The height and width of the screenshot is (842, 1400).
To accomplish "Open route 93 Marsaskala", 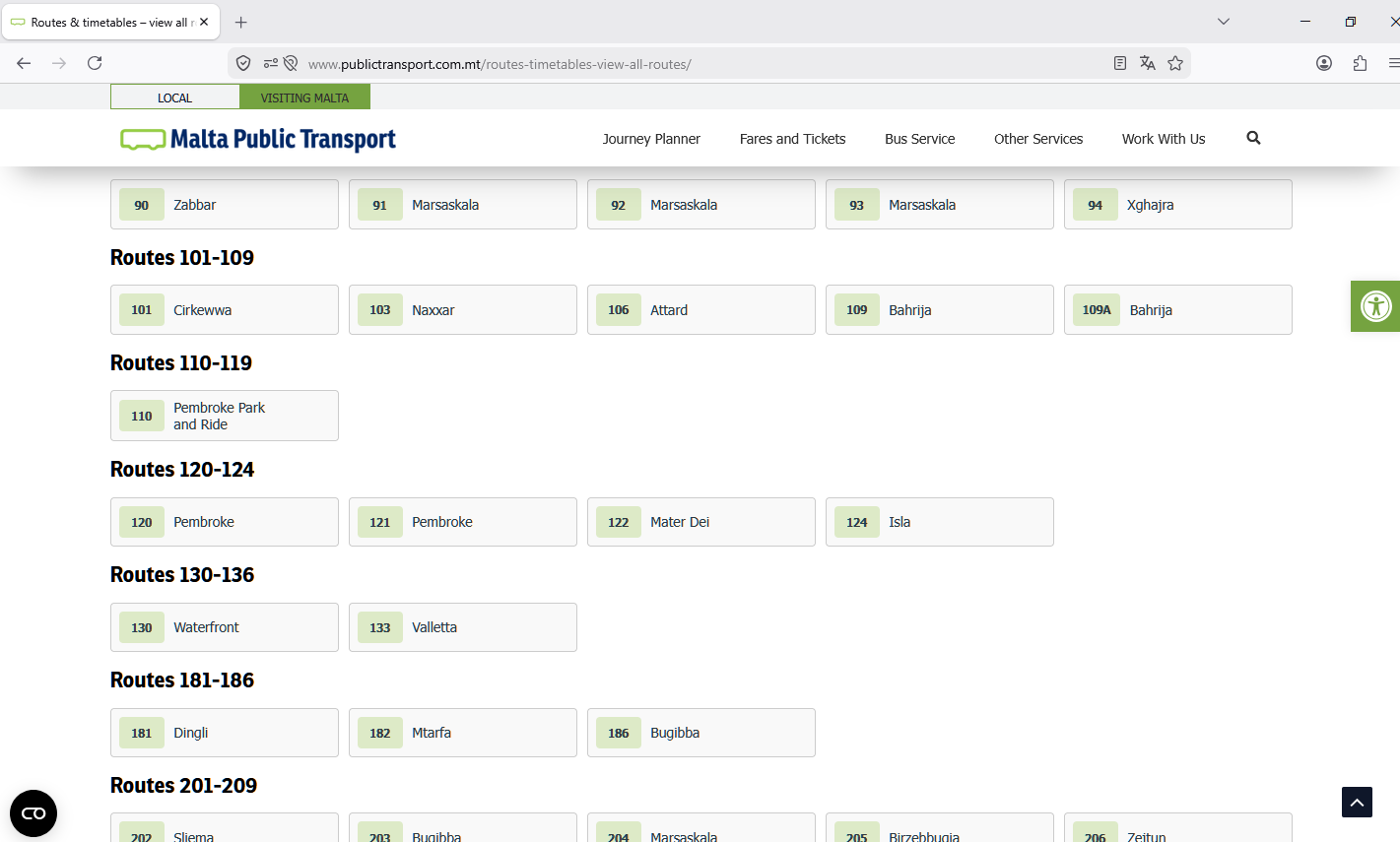I will pyautogui.click(x=940, y=205).
